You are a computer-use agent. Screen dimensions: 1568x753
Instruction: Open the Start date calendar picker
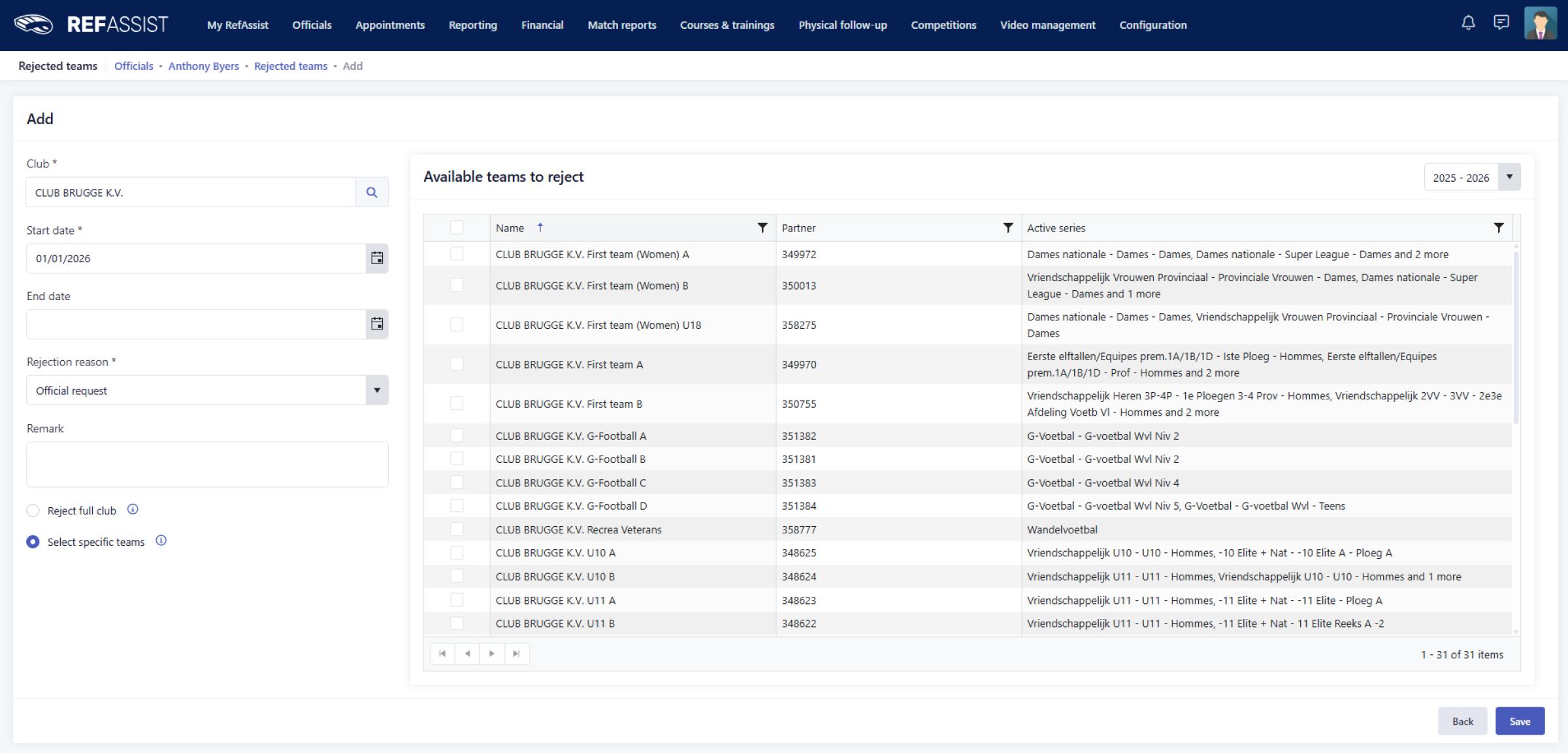[377, 258]
